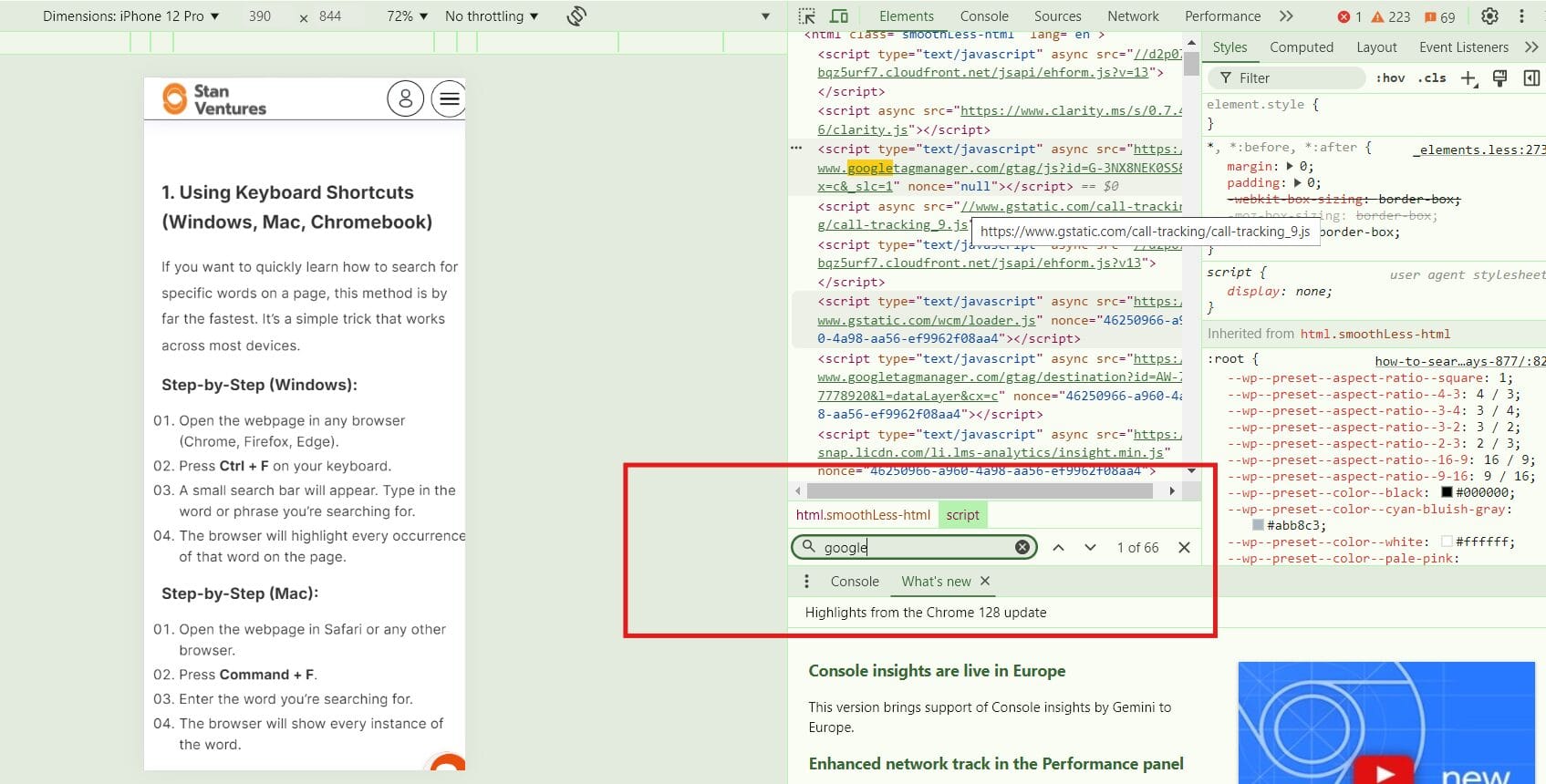Switch to the Network tab
Screen dimensions: 1546x784
pos(1133,16)
